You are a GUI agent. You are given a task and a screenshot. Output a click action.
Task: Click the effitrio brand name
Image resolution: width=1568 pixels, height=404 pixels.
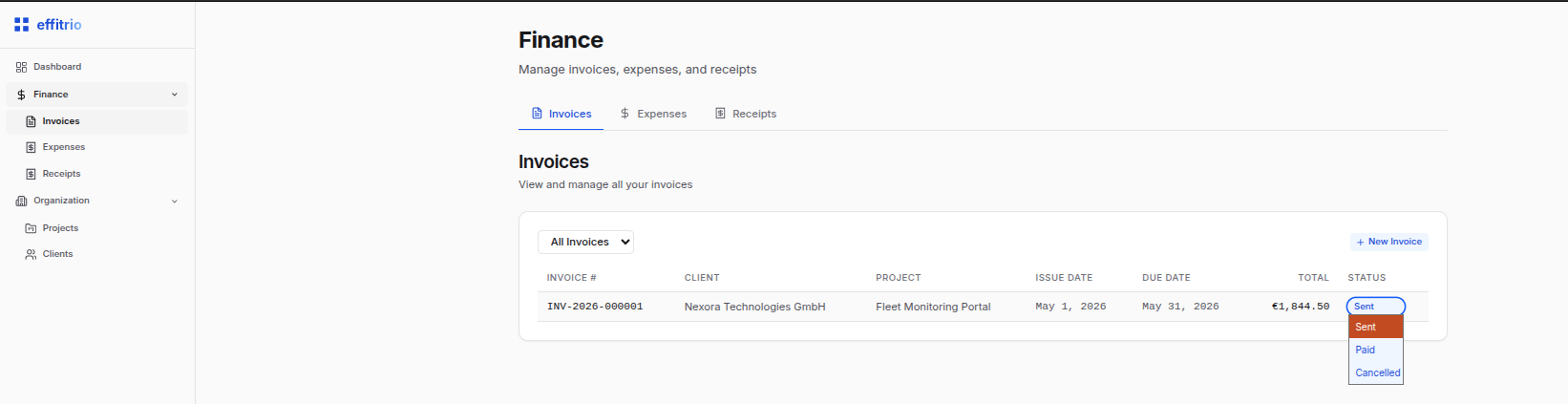click(59, 25)
